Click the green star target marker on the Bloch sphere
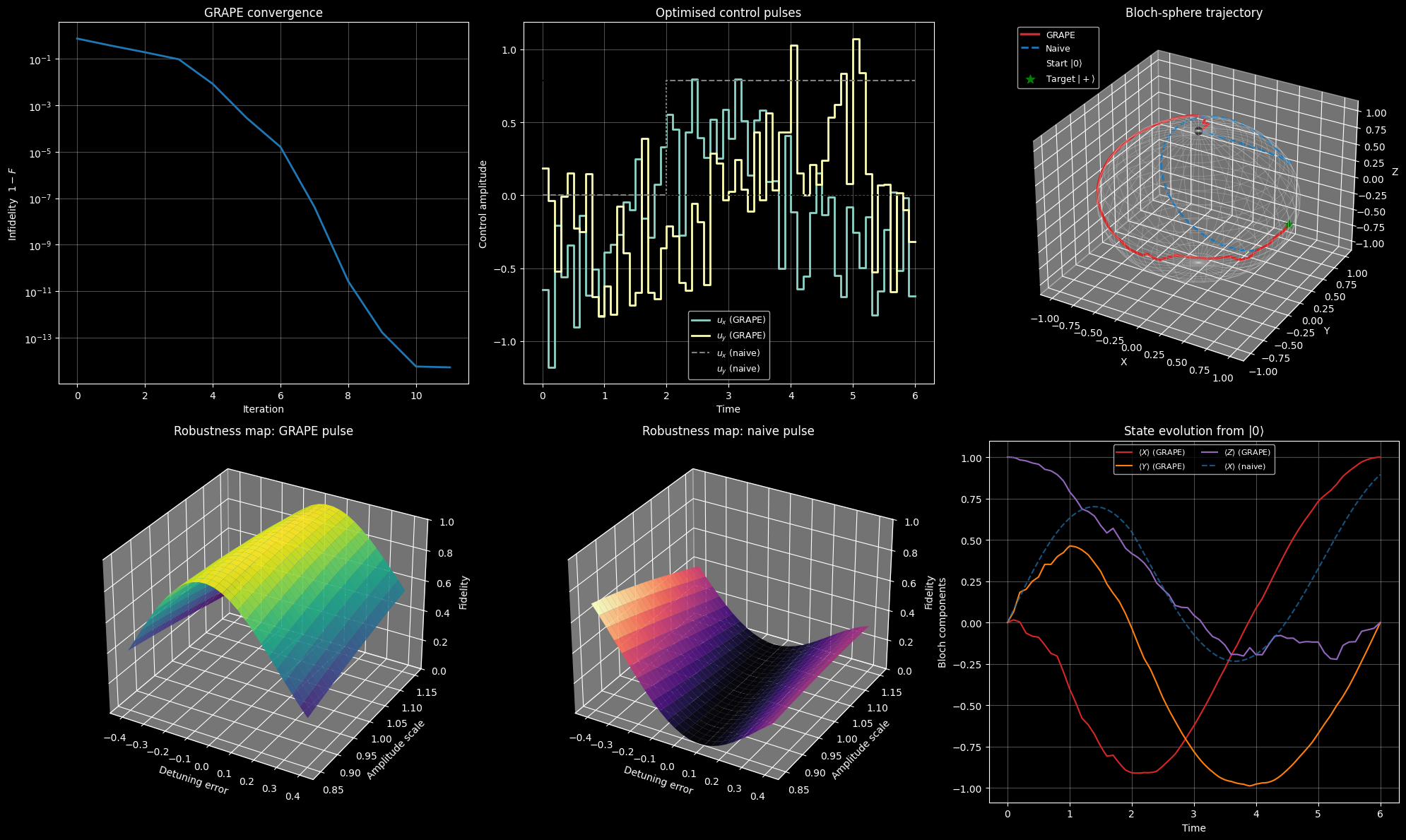This screenshot has width=1406, height=840. 1288,225
